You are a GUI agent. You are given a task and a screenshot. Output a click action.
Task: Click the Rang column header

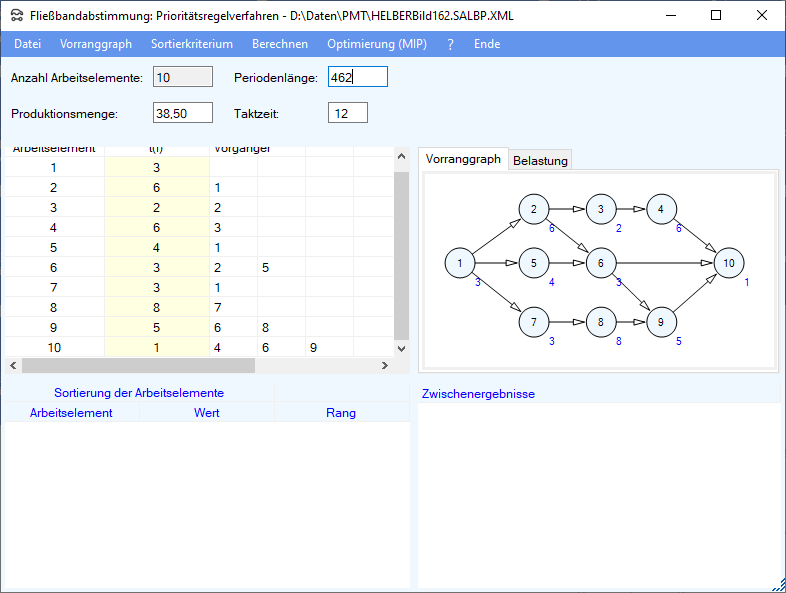(341, 413)
